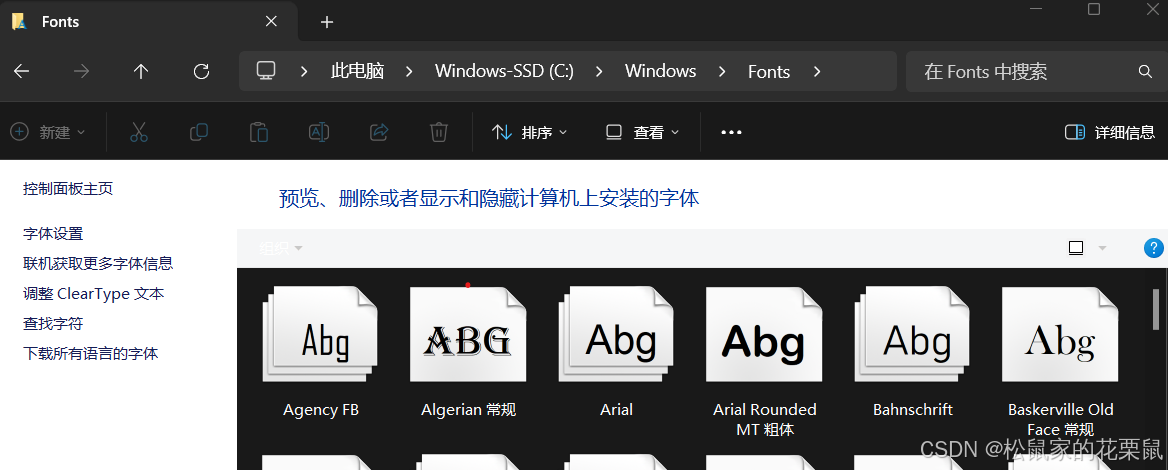Screen dimensions: 1168x470
Task: Click the Delete trash icon
Action: point(439,132)
